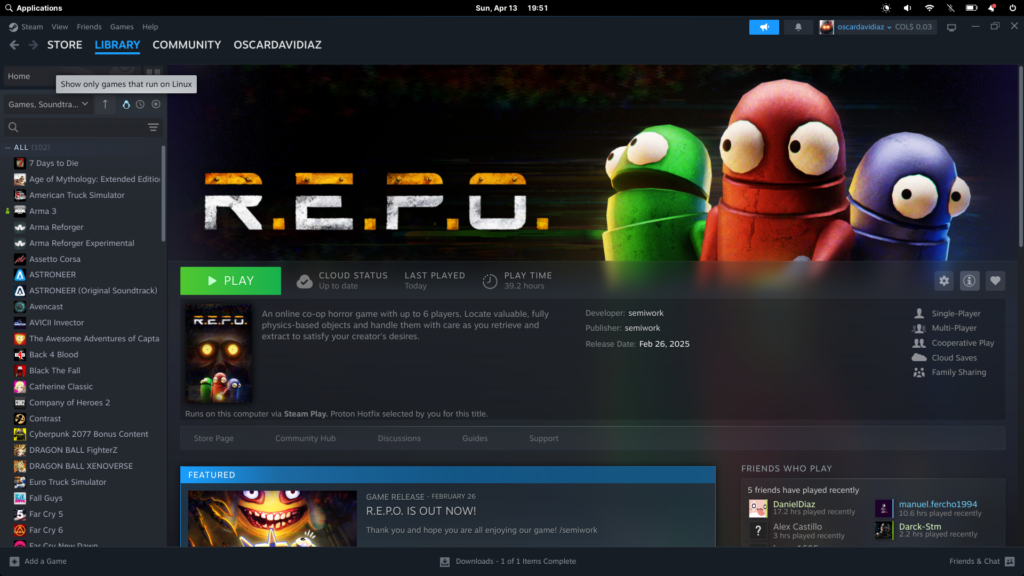The height and width of the screenshot is (576, 1024).
Task: Open the Applications menu in top bar
Action: point(39,8)
